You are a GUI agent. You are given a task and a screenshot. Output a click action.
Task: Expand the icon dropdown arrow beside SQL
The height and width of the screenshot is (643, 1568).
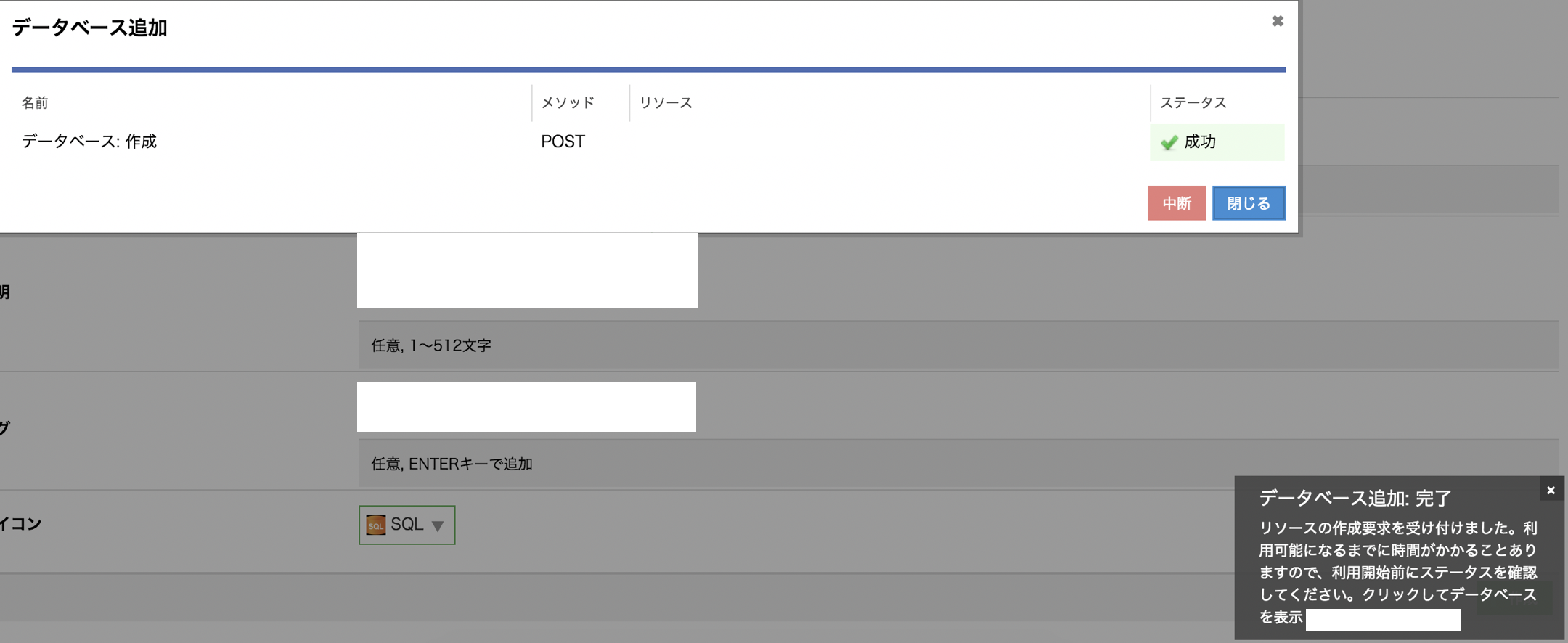click(438, 525)
